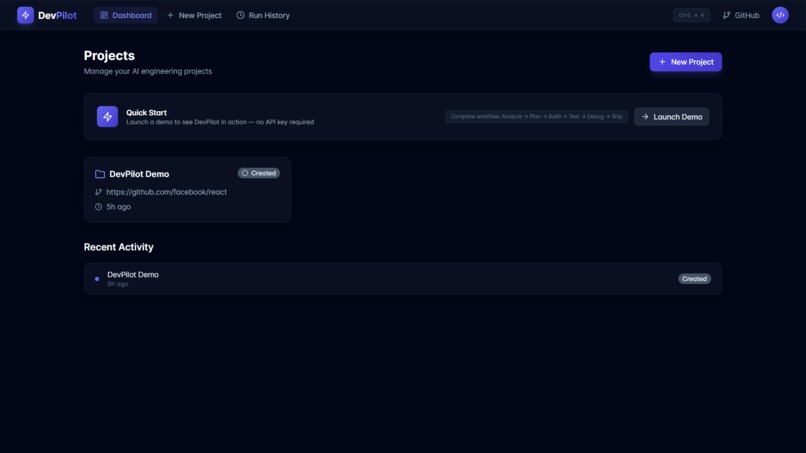Open the New Project nav item
The height and width of the screenshot is (453, 806).
(194, 15)
